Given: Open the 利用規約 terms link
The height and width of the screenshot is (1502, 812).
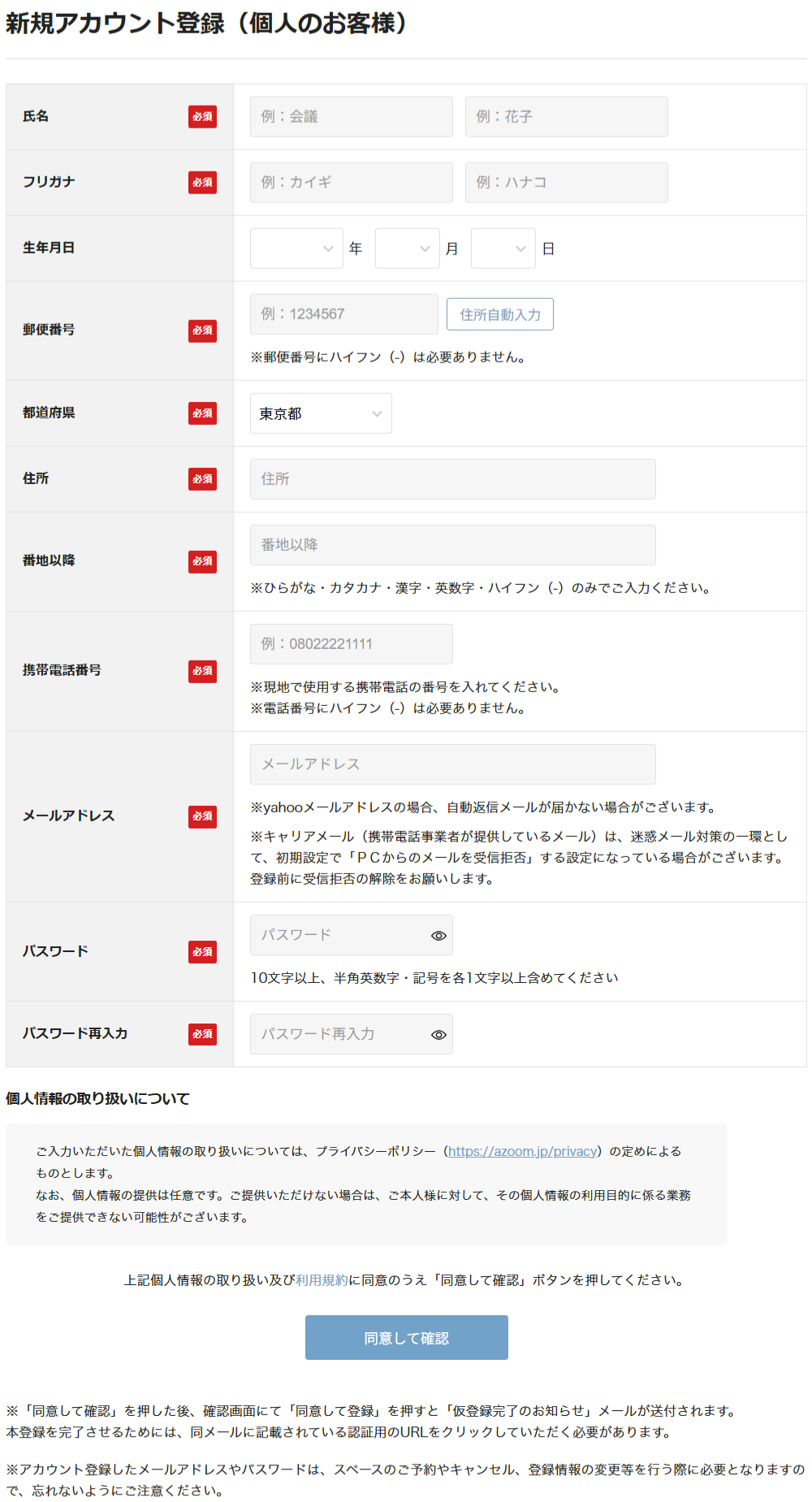Looking at the screenshot, I should 322,1280.
